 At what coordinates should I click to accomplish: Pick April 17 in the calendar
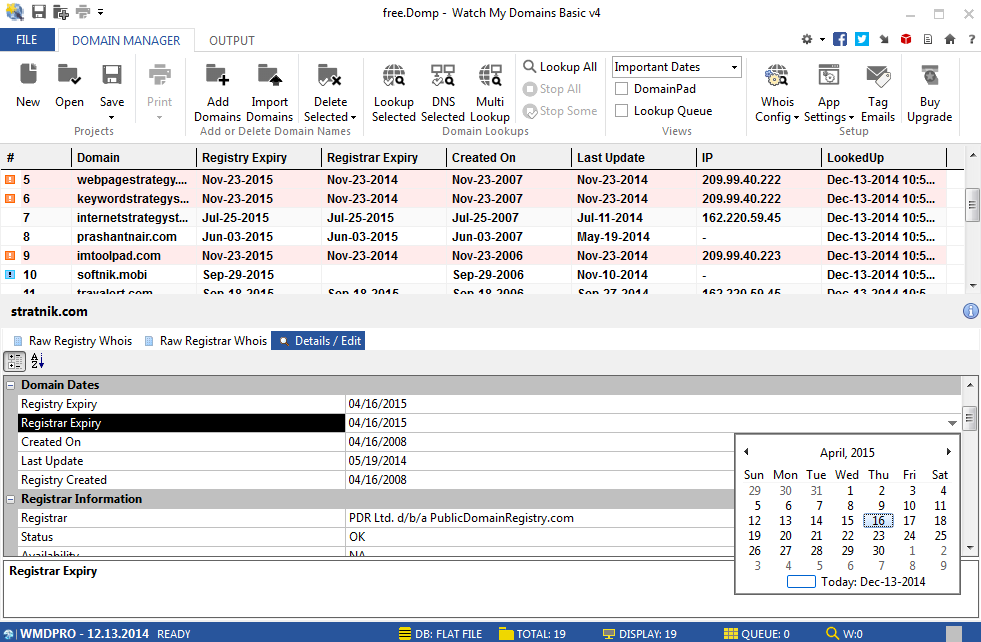pyautogui.click(x=909, y=521)
